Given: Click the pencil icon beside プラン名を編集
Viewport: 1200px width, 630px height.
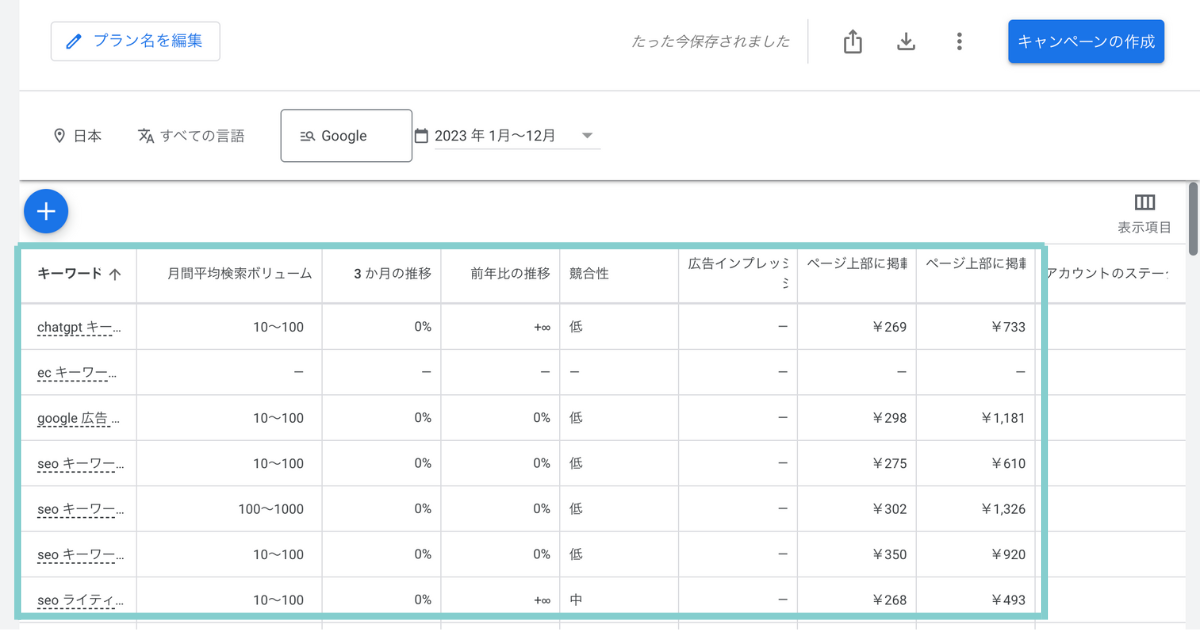Looking at the screenshot, I should click(x=73, y=41).
